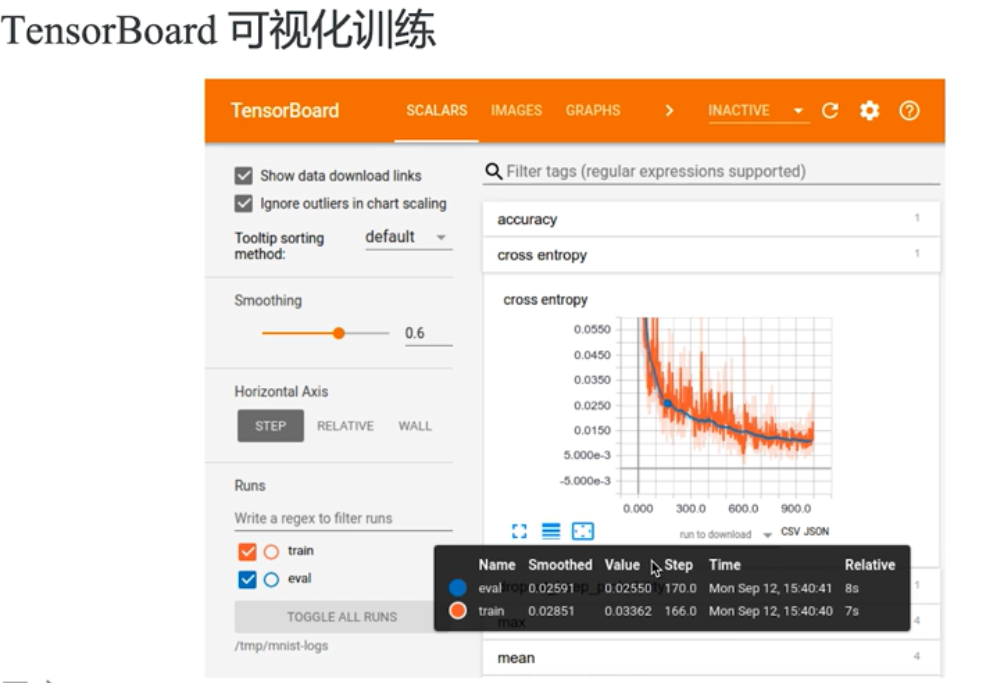
Task: Click the chart expand icon below cross entropy
Action: pyautogui.click(x=517, y=531)
